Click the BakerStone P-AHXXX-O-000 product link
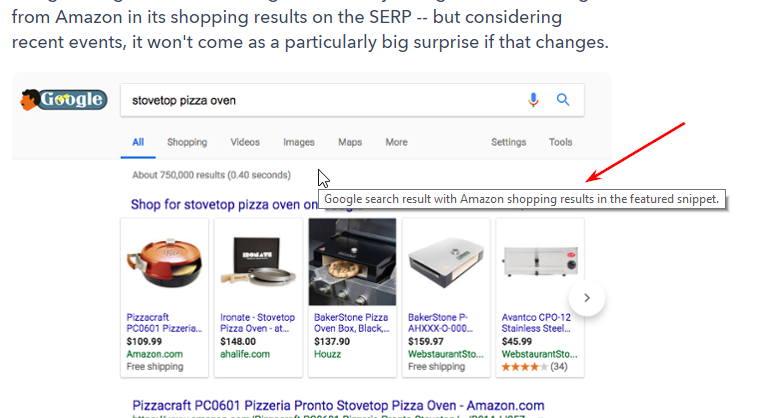This screenshot has height=418, width=759. pos(440,323)
